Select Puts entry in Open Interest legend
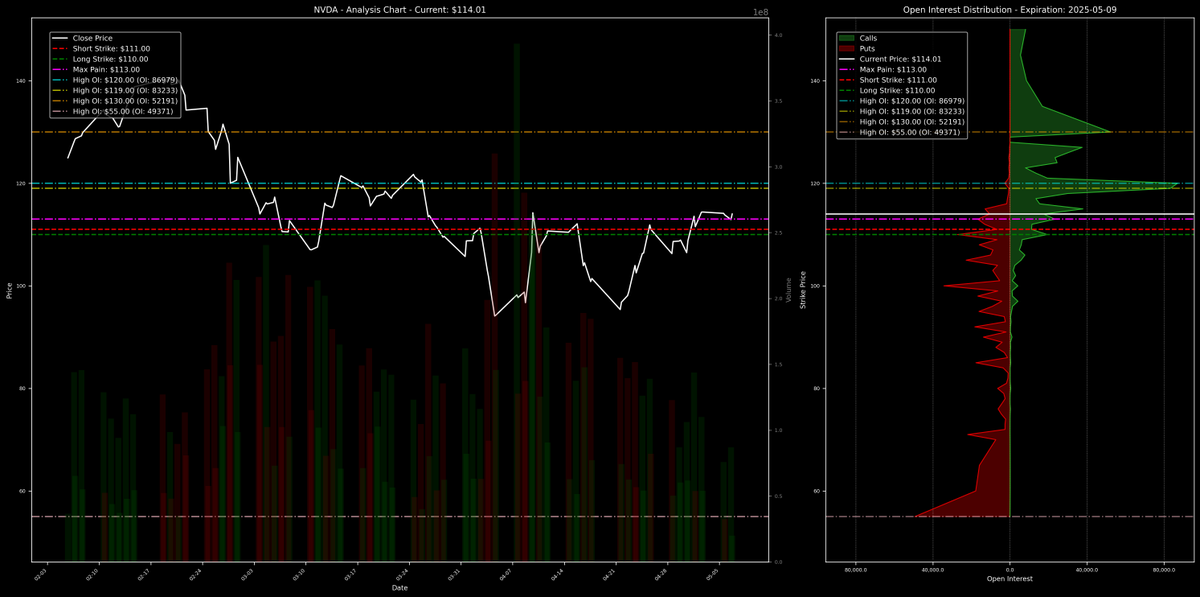This screenshot has width=1200, height=597. 858,48
